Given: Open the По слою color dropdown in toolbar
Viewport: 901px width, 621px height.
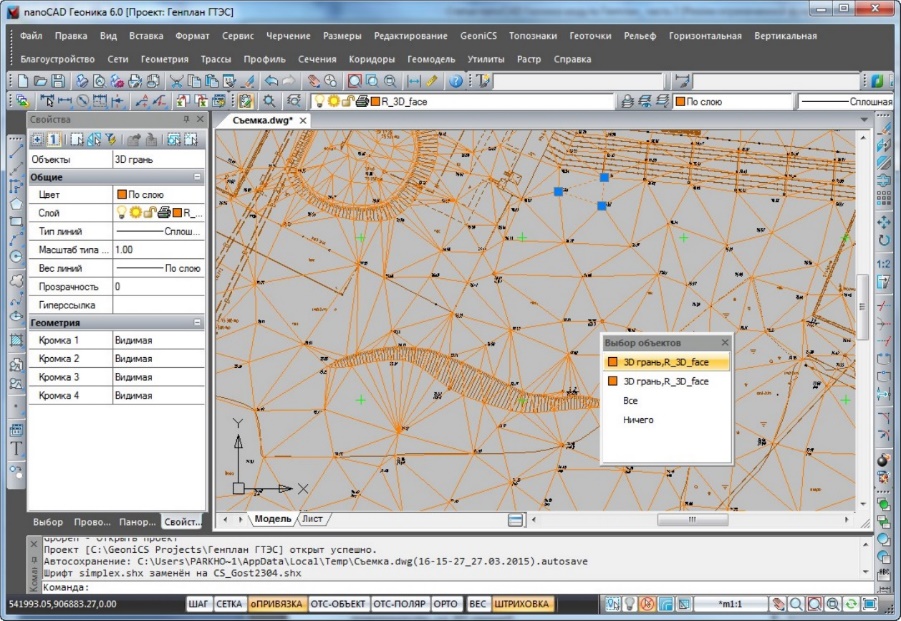Looking at the screenshot, I should coord(733,102).
